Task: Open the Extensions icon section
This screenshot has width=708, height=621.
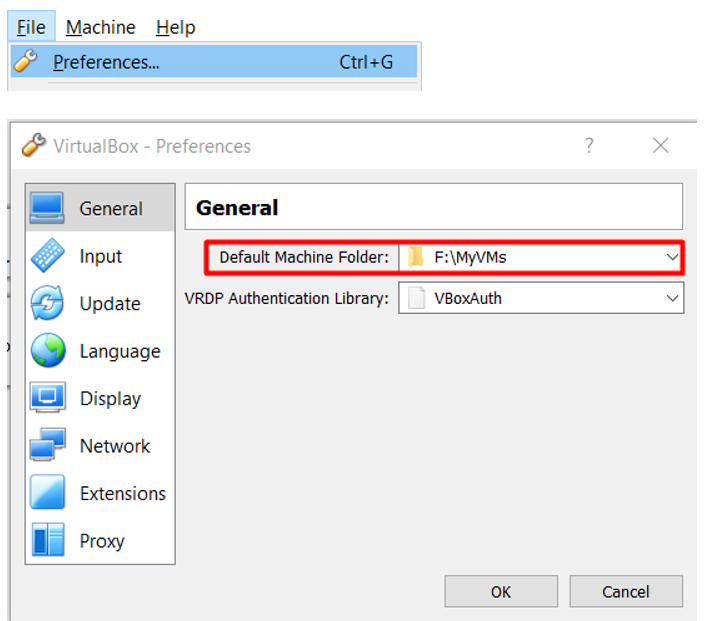Action: click(x=48, y=492)
